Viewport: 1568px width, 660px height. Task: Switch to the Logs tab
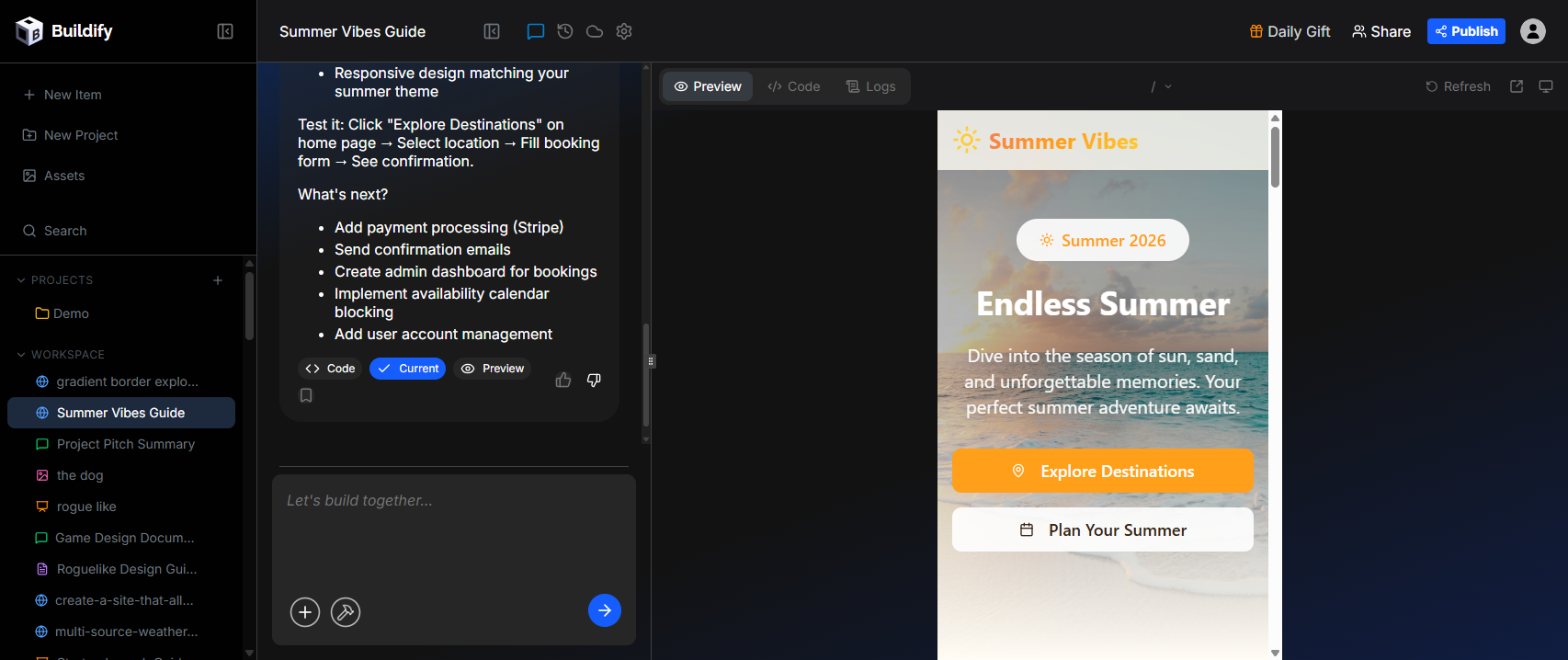point(870,86)
